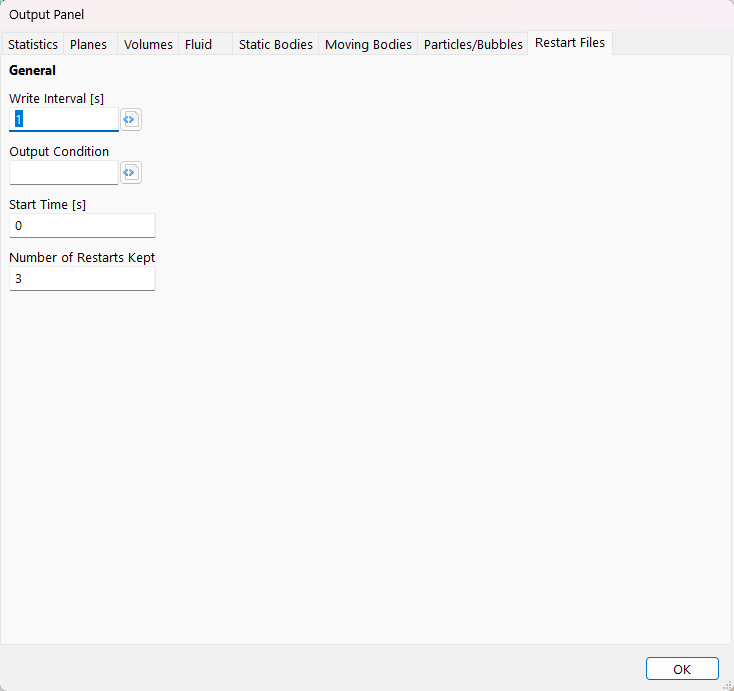
Task: Focus the Output Condition text field
Action: click(64, 173)
